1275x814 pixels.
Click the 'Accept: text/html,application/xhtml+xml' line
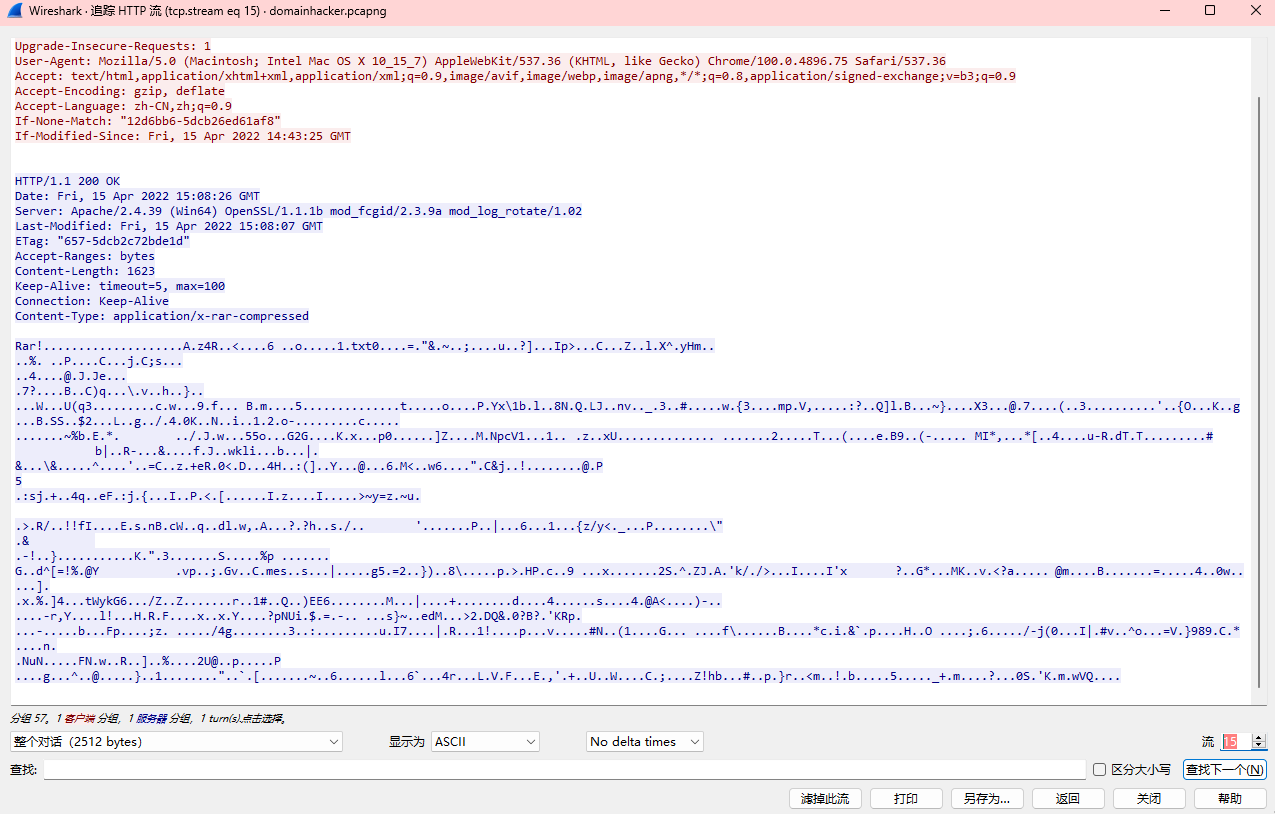(x=515, y=76)
